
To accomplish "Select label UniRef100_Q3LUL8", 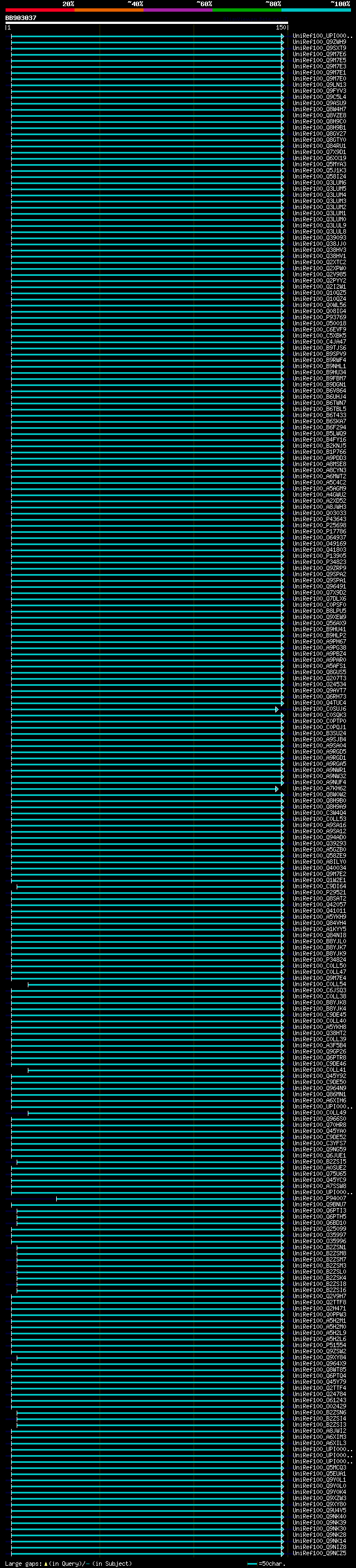I will click(x=319, y=232).
